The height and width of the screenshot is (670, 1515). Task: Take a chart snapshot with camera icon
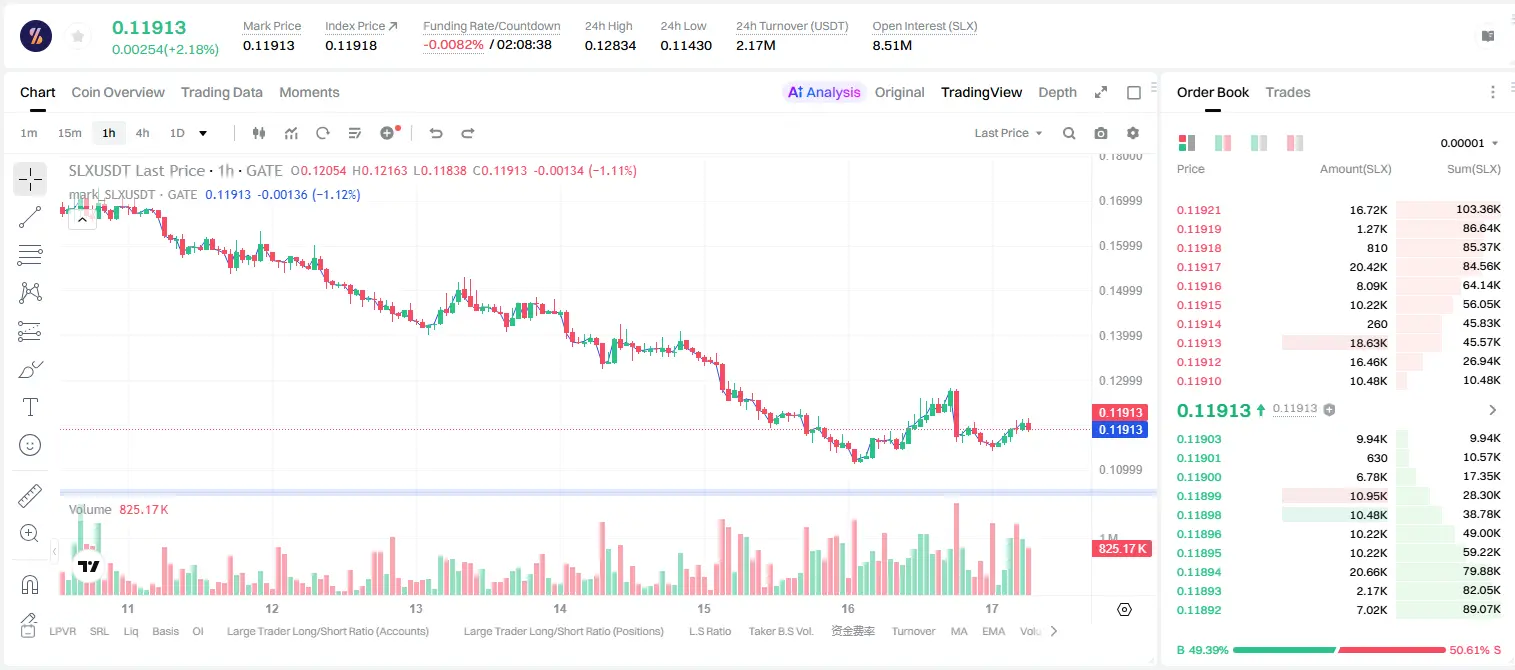(1101, 133)
